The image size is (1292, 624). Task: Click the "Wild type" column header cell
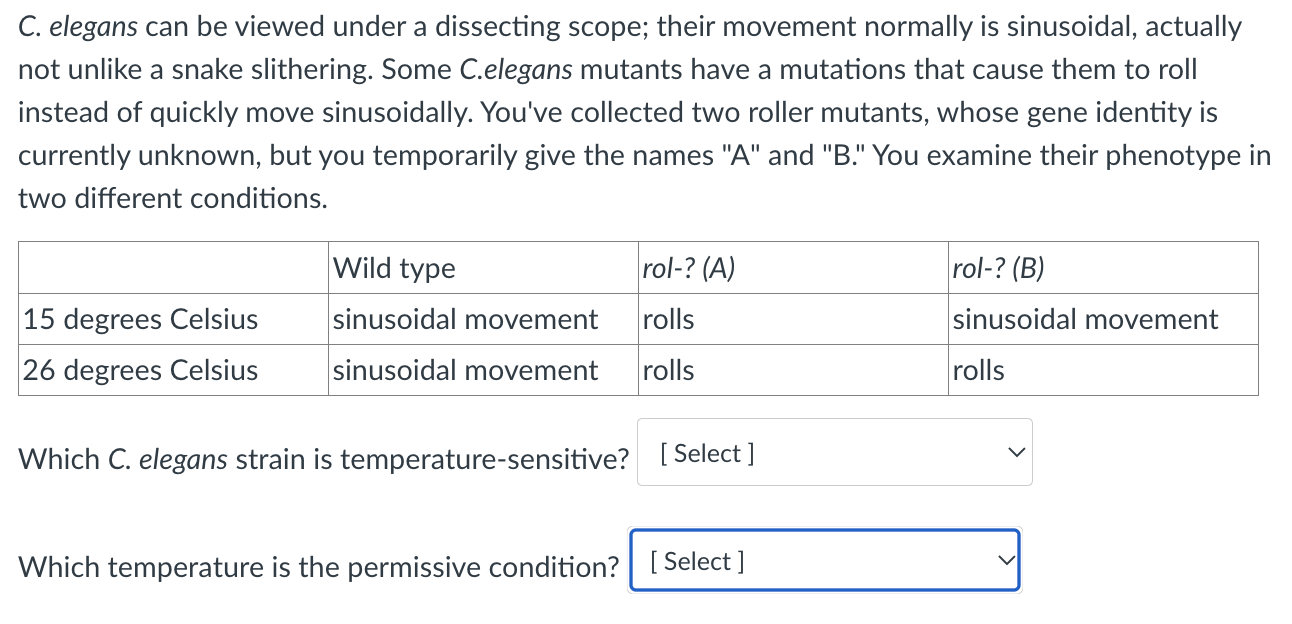click(x=483, y=268)
